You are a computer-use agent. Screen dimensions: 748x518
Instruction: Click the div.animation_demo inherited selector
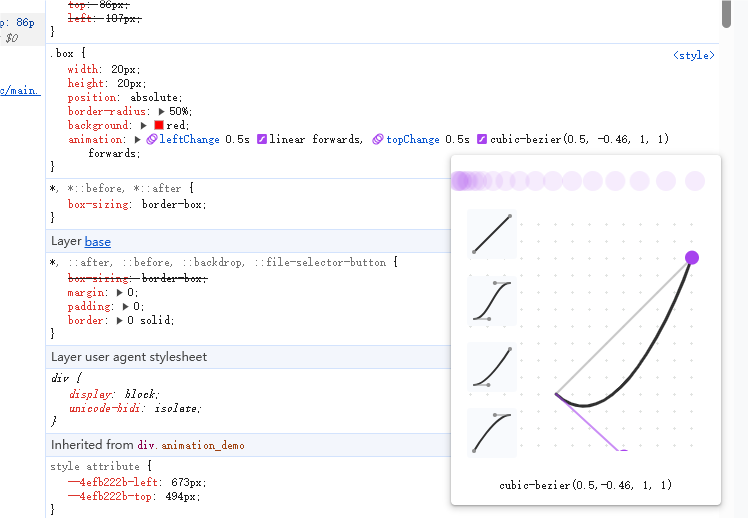191,445
